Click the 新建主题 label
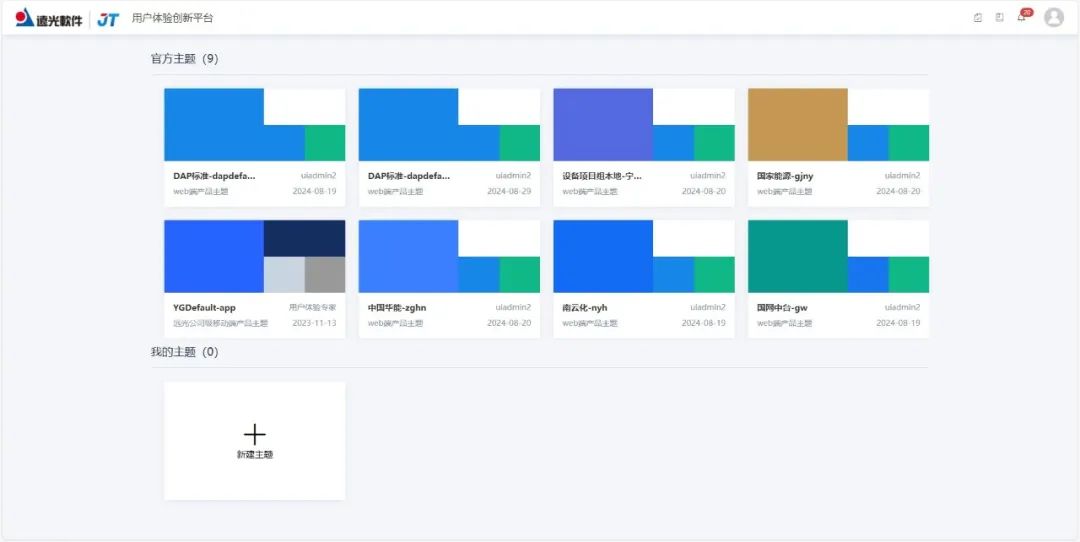1080x542 pixels. [x=254, y=455]
